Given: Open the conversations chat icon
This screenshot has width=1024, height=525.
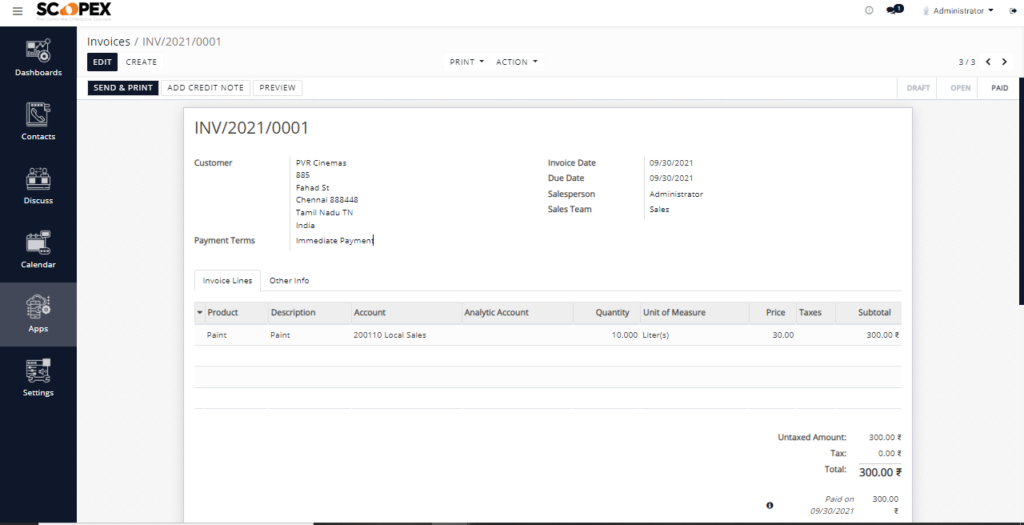Looking at the screenshot, I should [894, 10].
